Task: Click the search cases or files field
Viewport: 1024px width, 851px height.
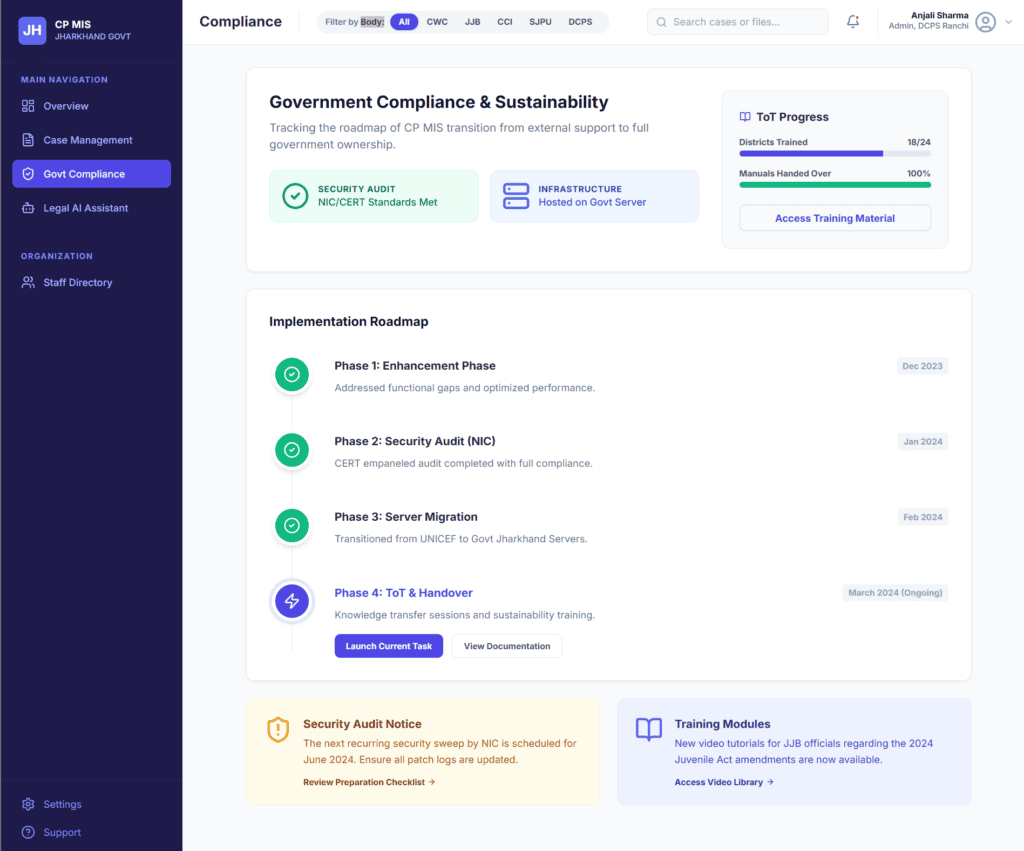Action: (738, 22)
